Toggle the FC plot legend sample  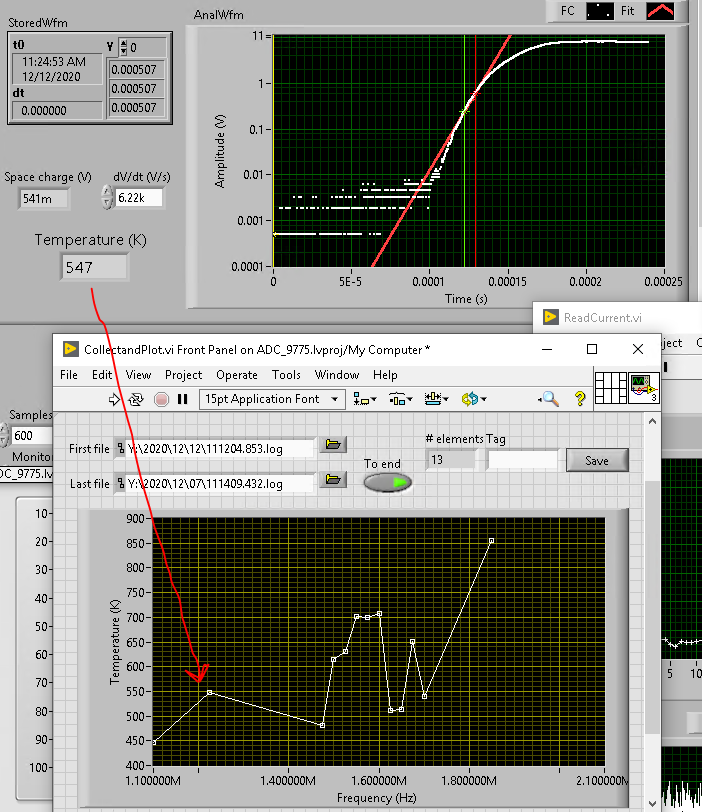[600, 11]
